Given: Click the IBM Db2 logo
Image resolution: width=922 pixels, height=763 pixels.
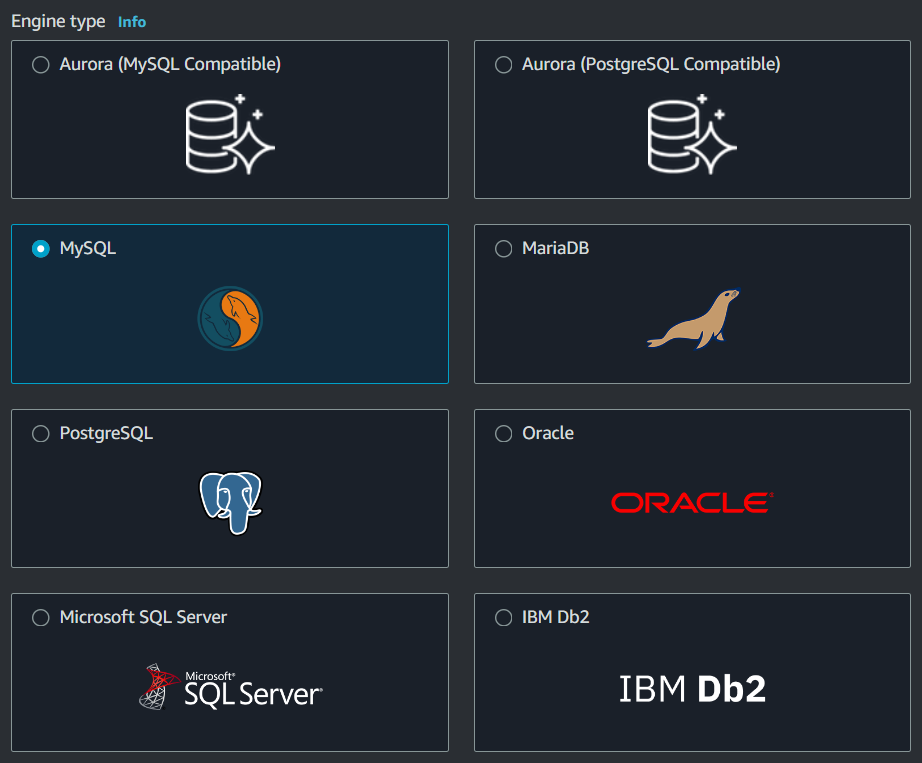Looking at the screenshot, I should [x=692, y=688].
